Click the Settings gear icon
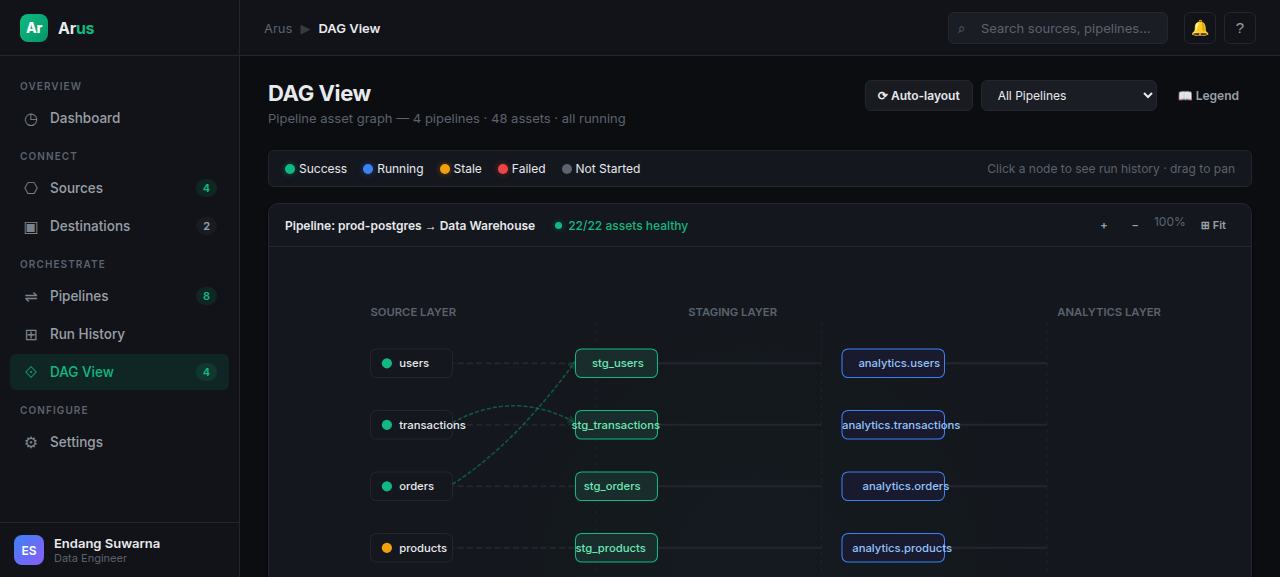 tap(31, 442)
